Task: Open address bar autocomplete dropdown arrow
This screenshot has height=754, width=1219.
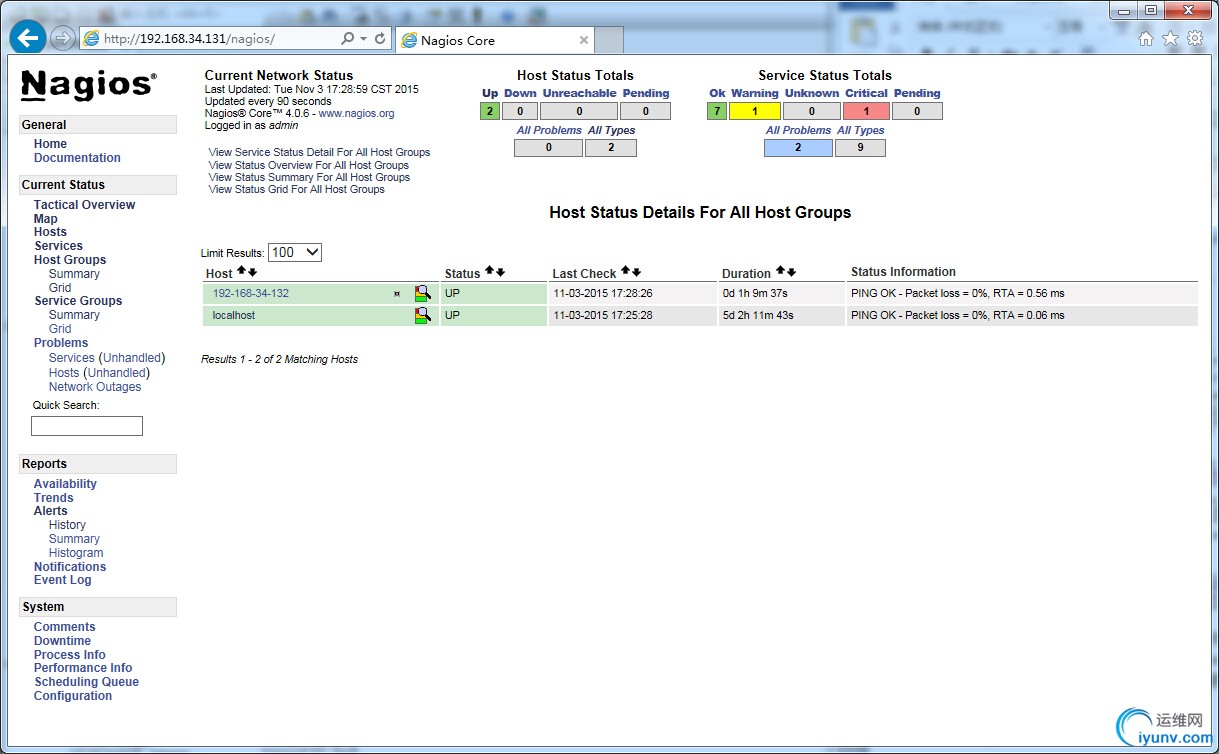Action: [364, 39]
